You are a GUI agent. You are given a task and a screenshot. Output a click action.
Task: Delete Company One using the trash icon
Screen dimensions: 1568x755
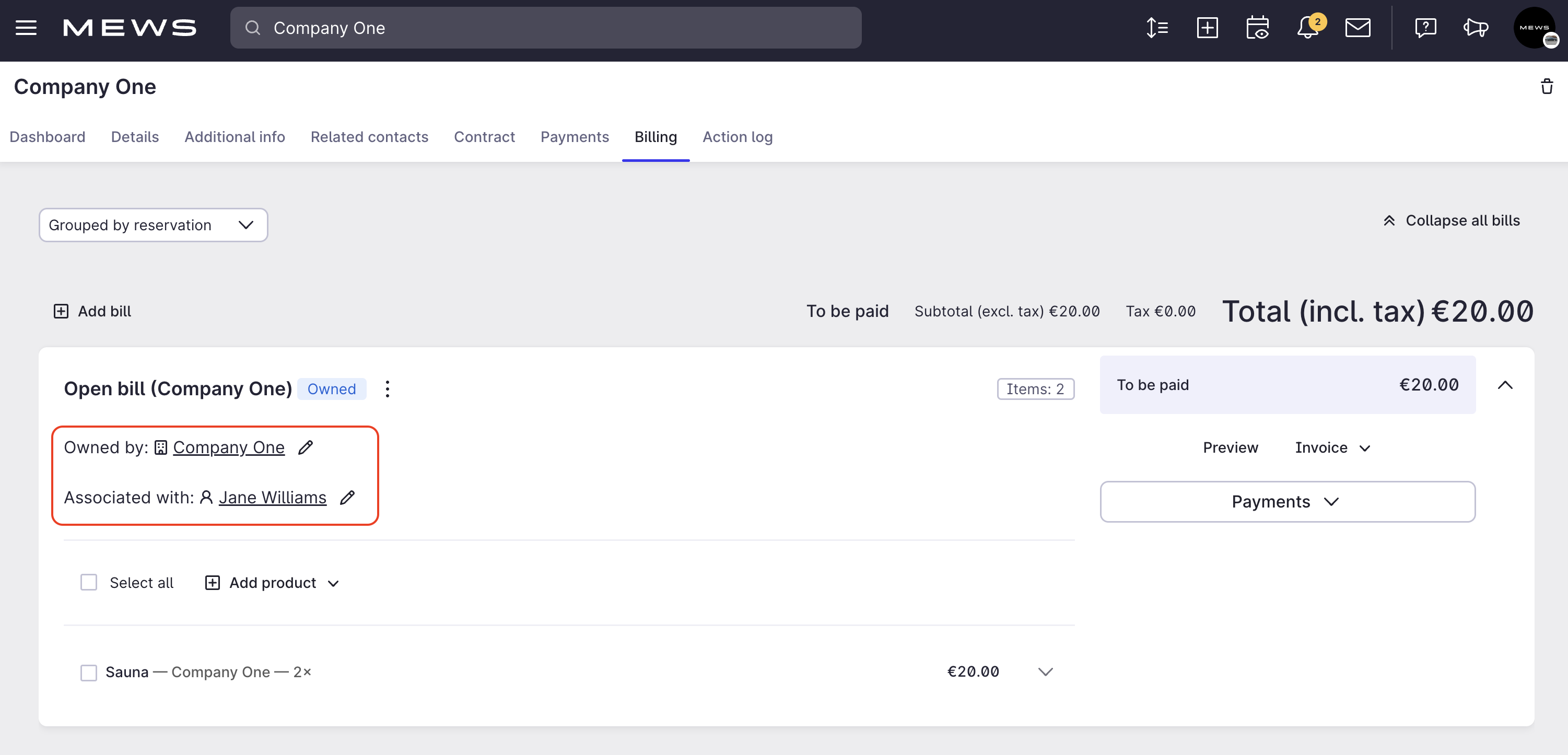(1547, 86)
